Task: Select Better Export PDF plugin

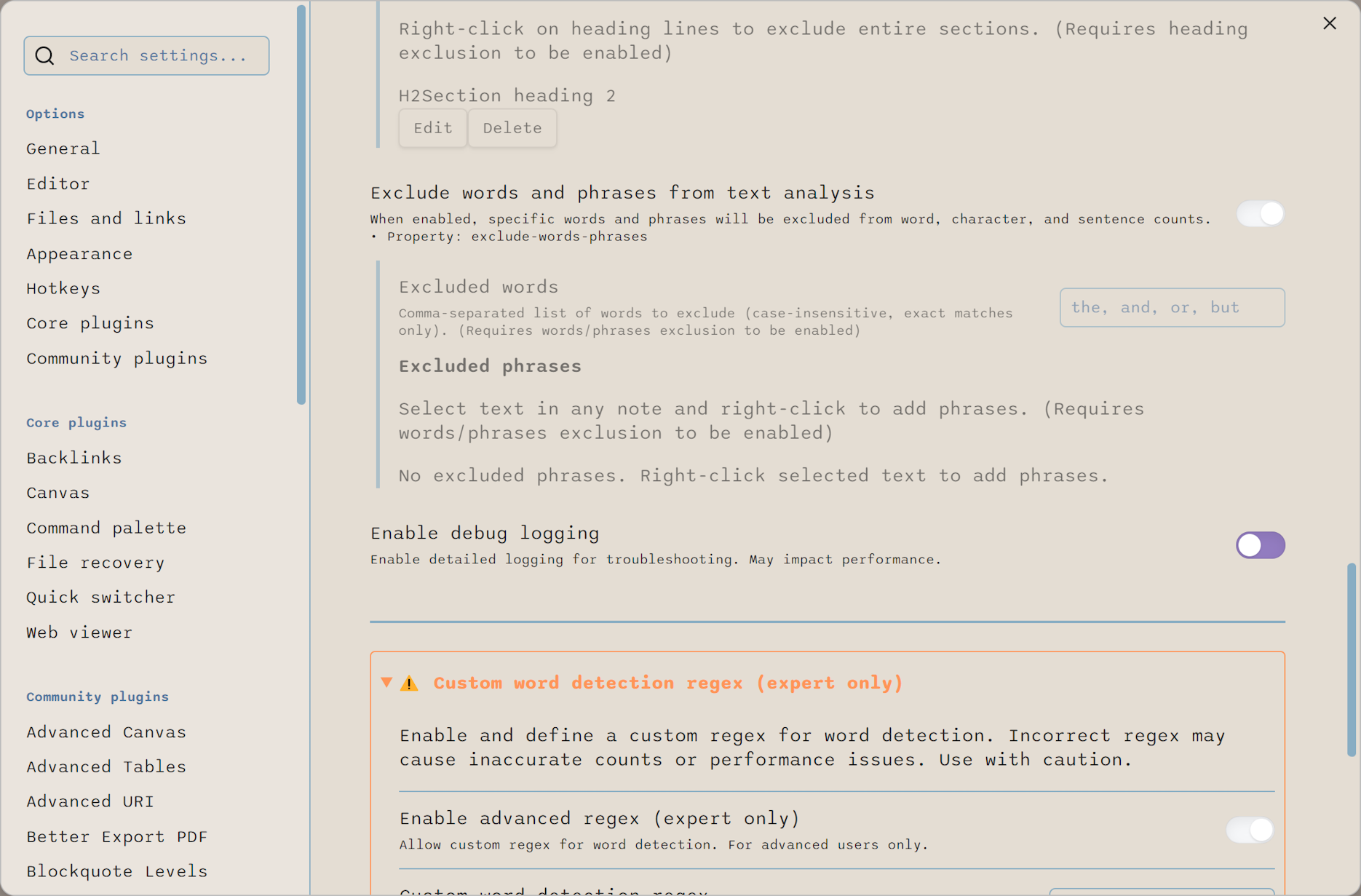Action: tap(117, 836)
